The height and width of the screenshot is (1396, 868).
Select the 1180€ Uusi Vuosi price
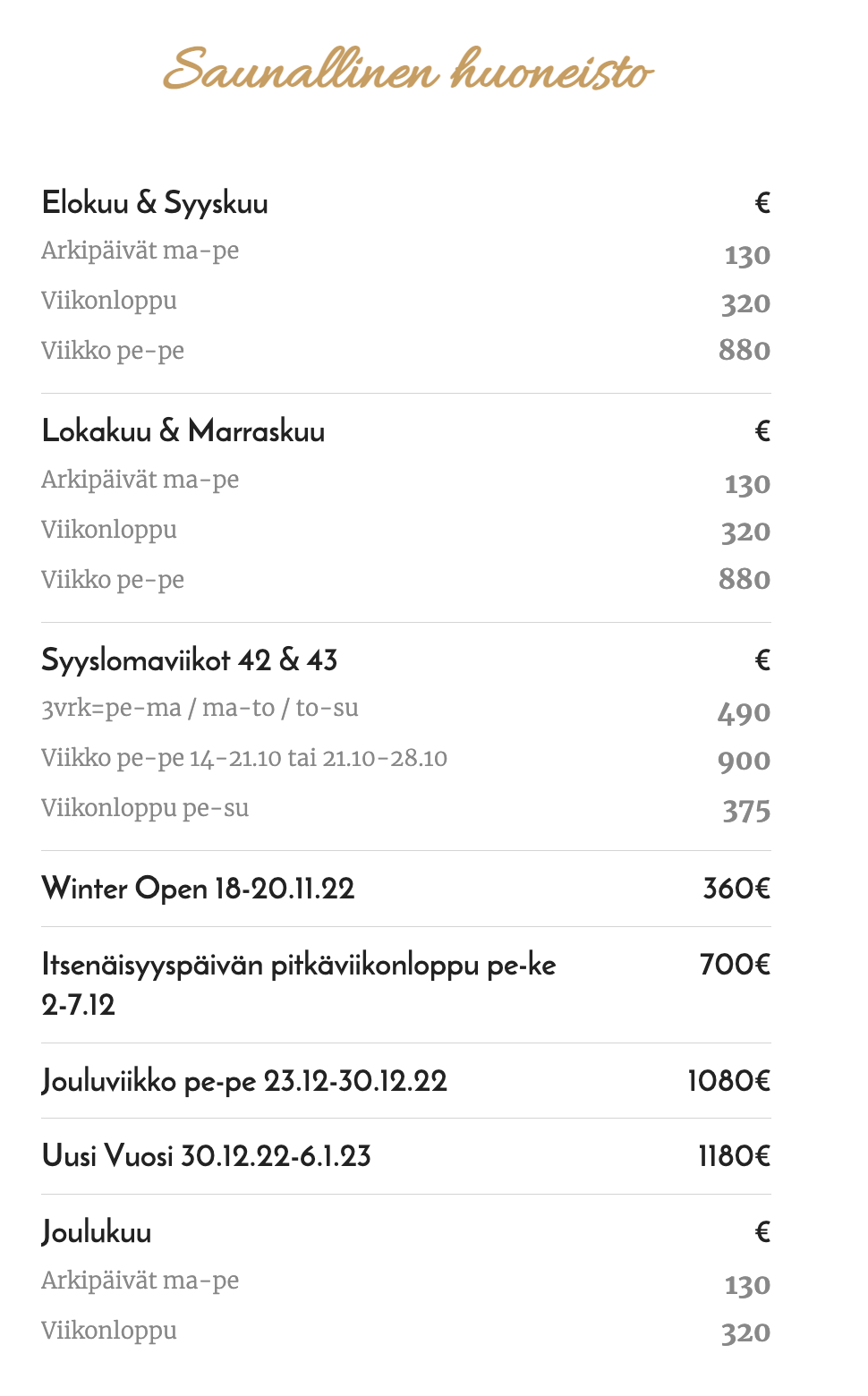click(x=734, y=1156)
